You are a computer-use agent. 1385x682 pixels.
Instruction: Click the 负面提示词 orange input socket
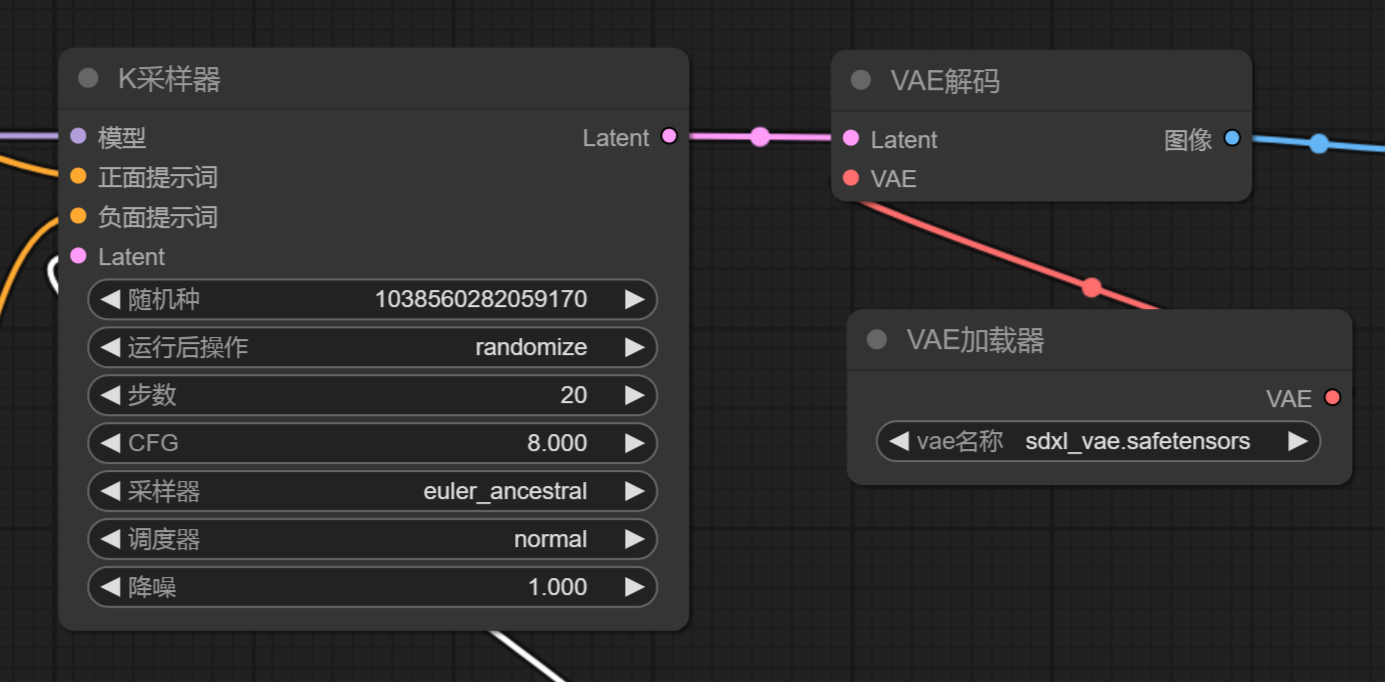(x=79, y=216)
